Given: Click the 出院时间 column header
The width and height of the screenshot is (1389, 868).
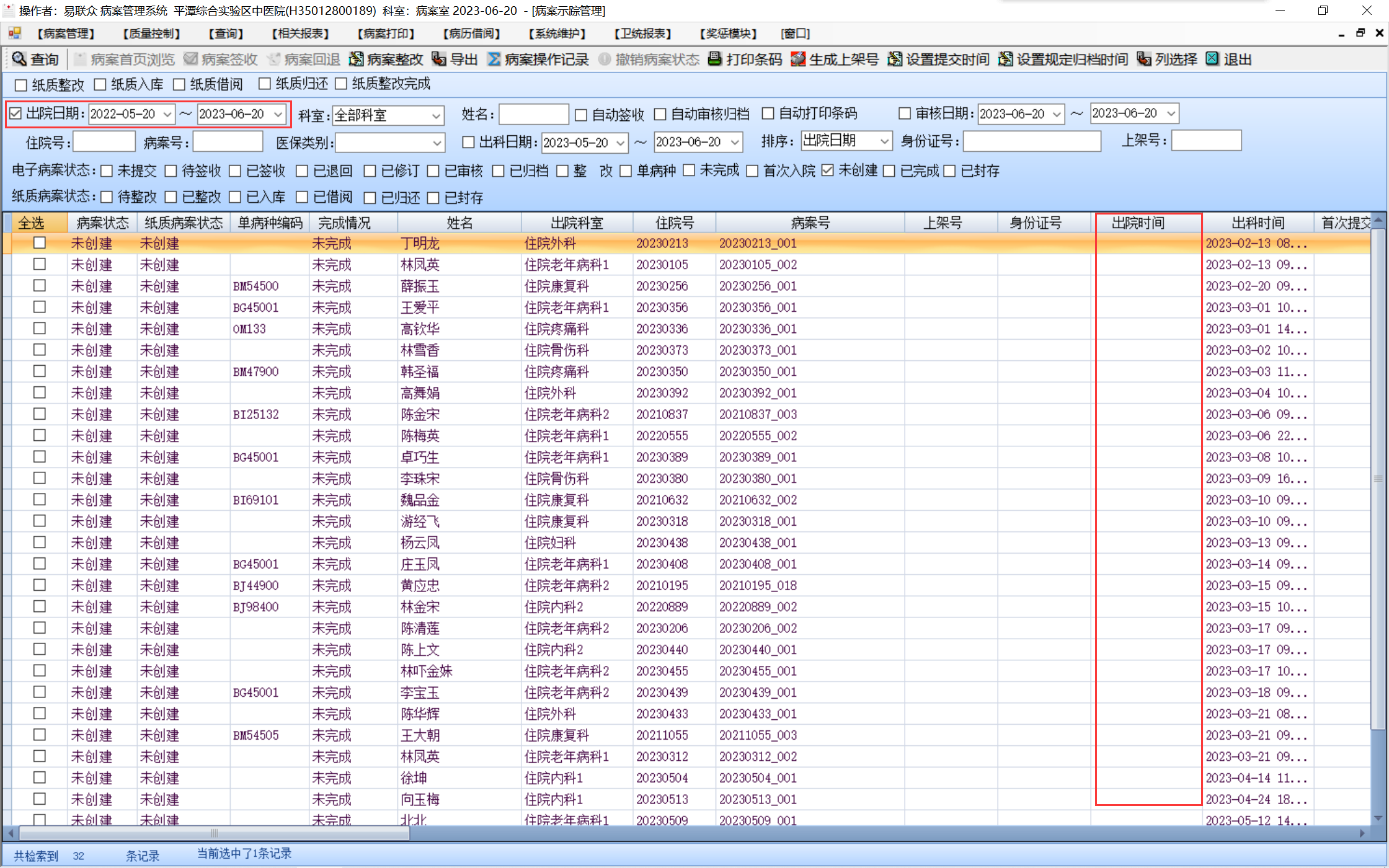Looking at the screenshot, I should coord(1138,223).
